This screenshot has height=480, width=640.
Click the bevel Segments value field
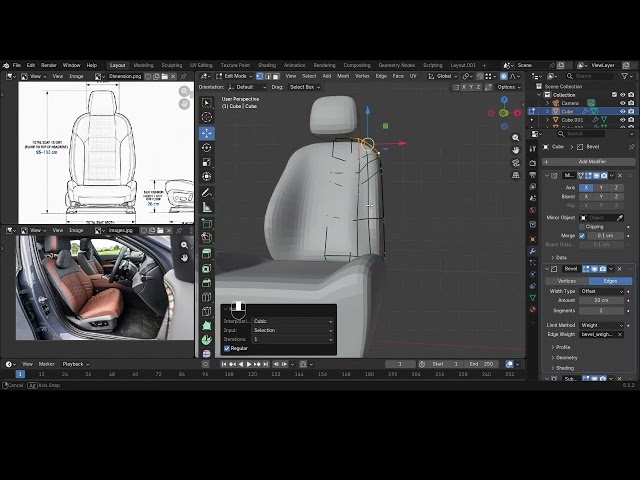pyautogui.click(x=602, y=311)
